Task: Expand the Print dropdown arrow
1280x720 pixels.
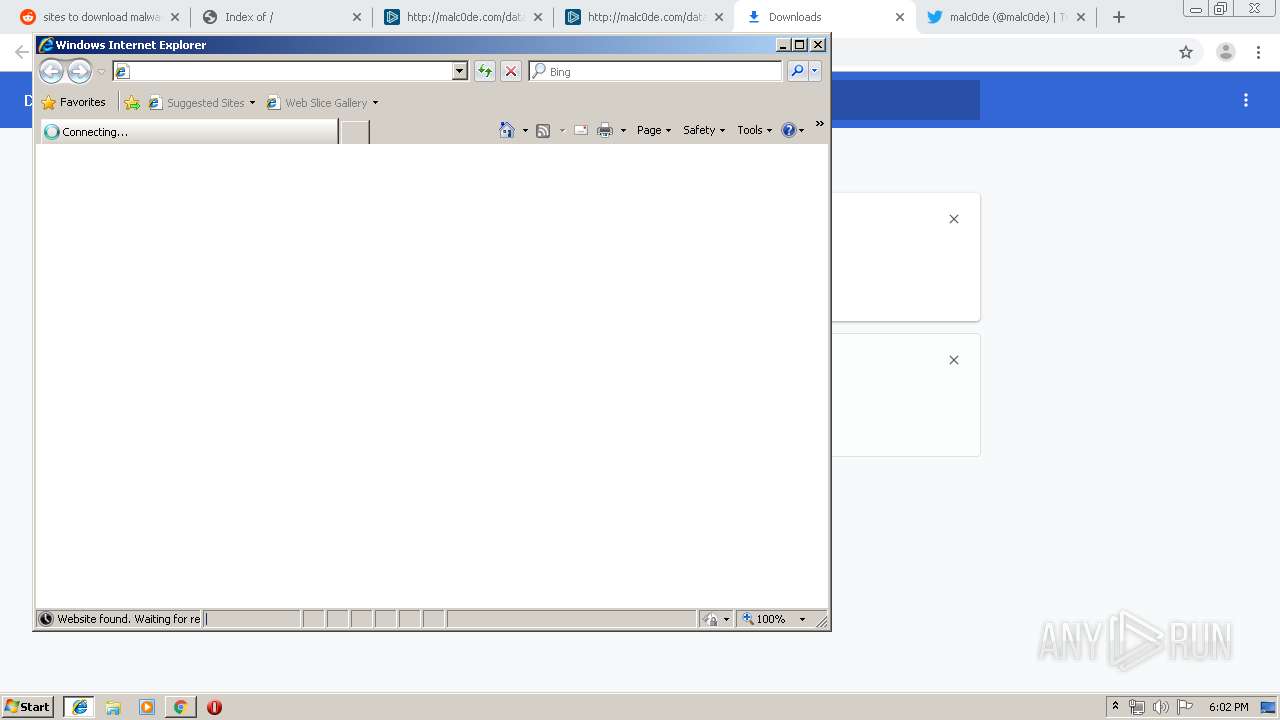Action: 623,130
